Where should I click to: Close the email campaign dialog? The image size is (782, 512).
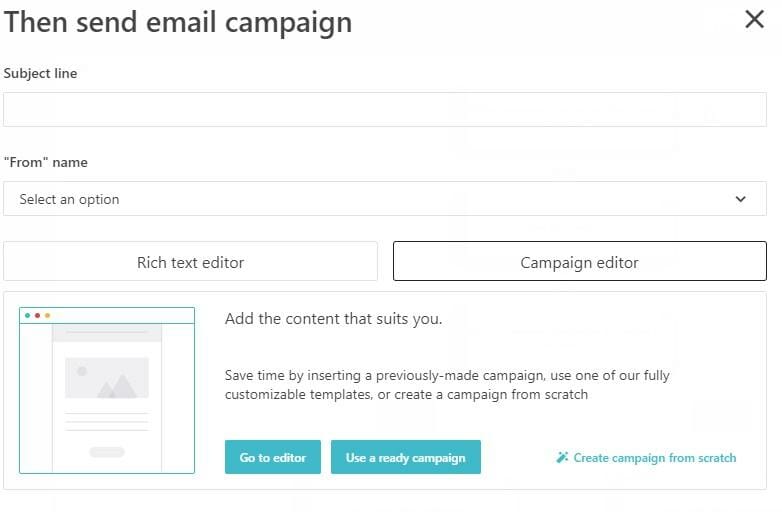point(754,19)
